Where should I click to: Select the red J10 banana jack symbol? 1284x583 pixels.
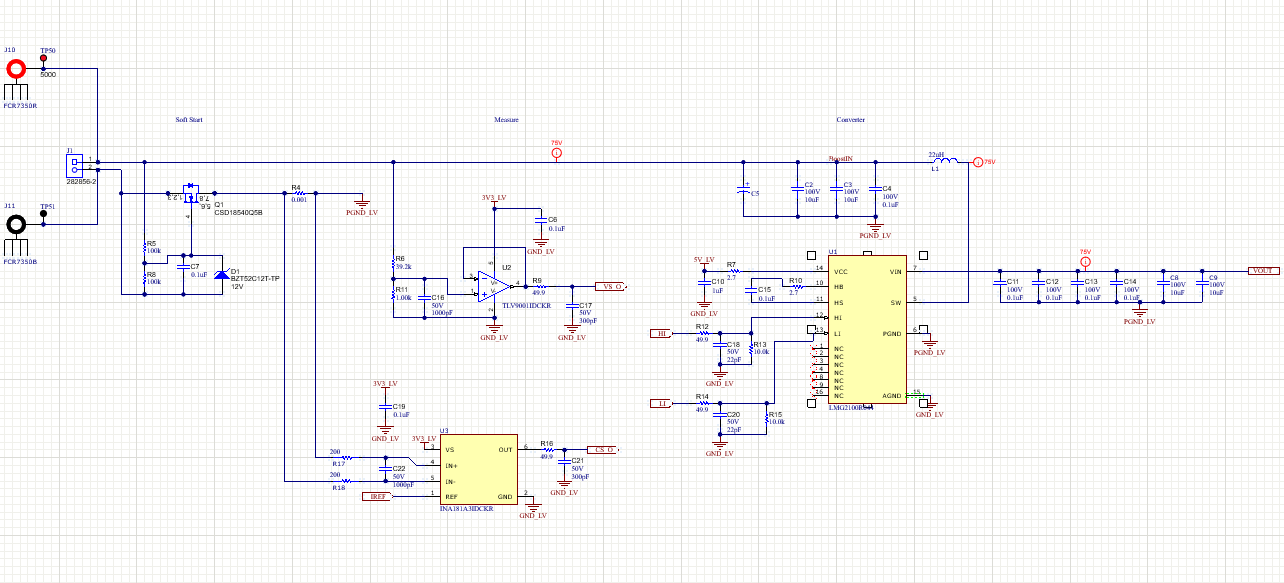tap(17, 70)
